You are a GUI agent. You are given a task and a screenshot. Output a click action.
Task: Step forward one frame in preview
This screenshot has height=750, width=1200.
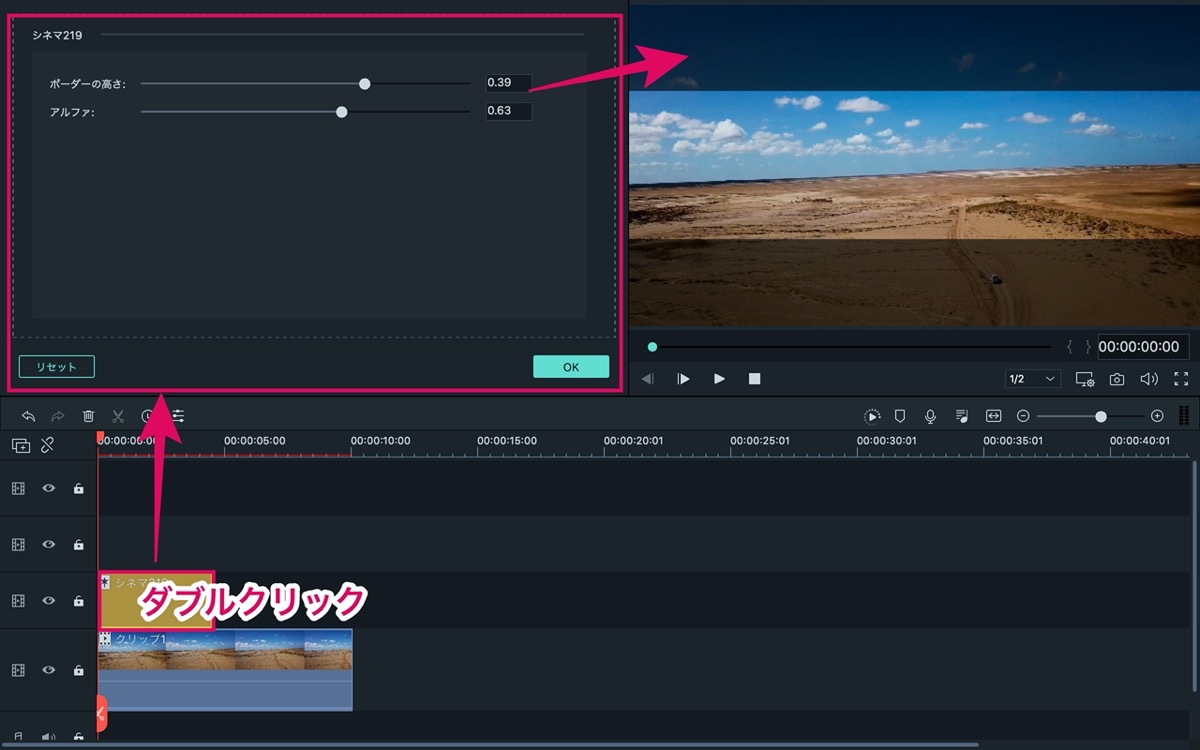pos(684,379)
